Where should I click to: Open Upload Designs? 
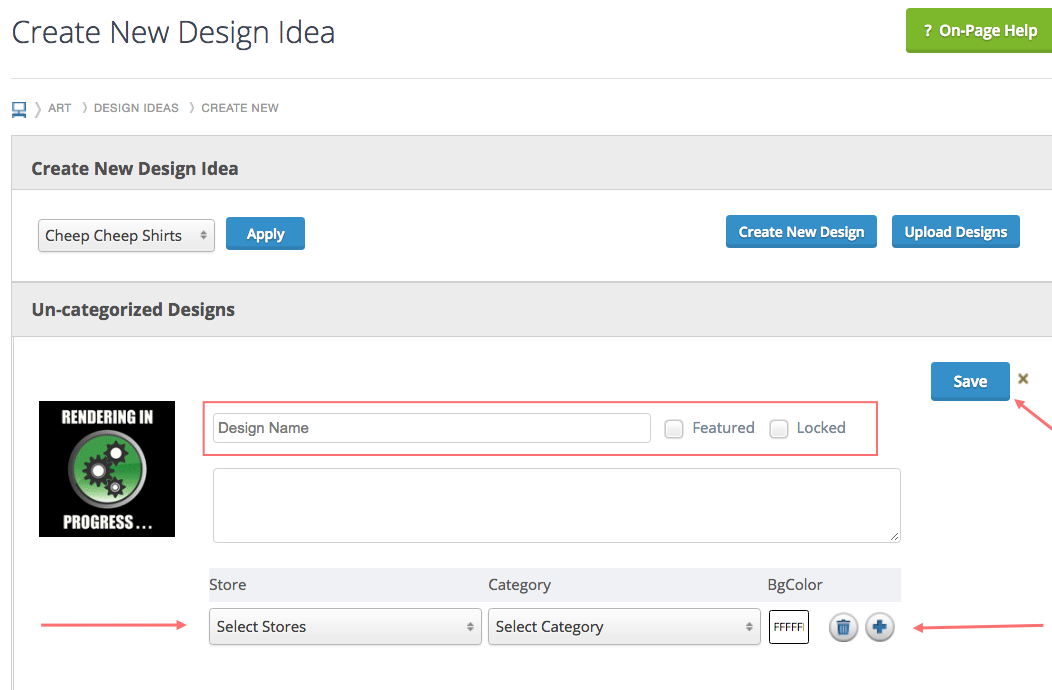click(955, 231)
